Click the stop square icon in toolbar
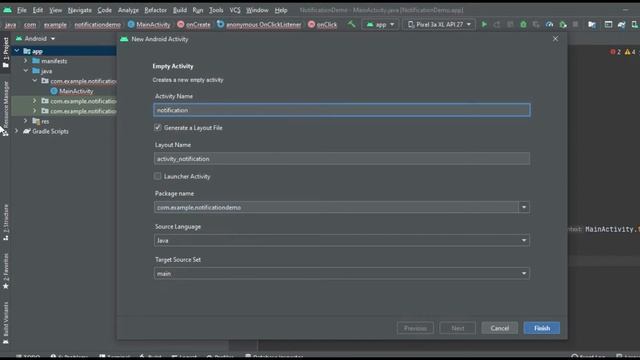This screenshot has height=360, width=640. tap(576, 24)
